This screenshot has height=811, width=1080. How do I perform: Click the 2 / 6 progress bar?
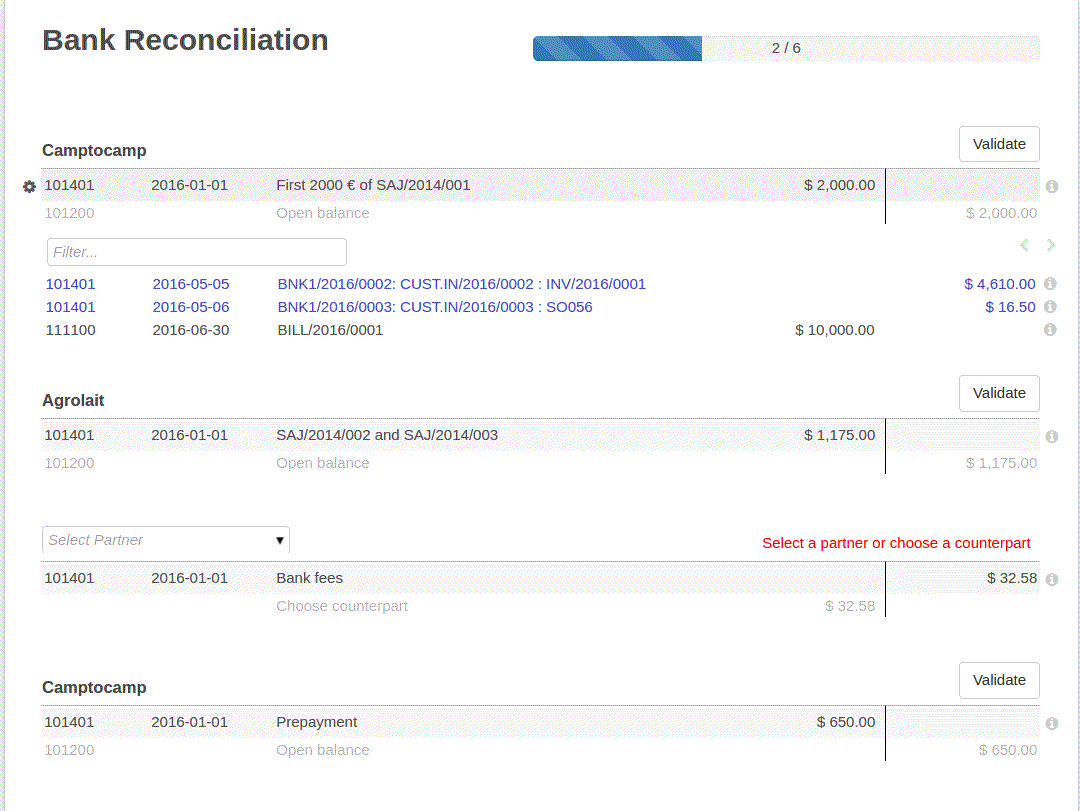tap(786, 48)
